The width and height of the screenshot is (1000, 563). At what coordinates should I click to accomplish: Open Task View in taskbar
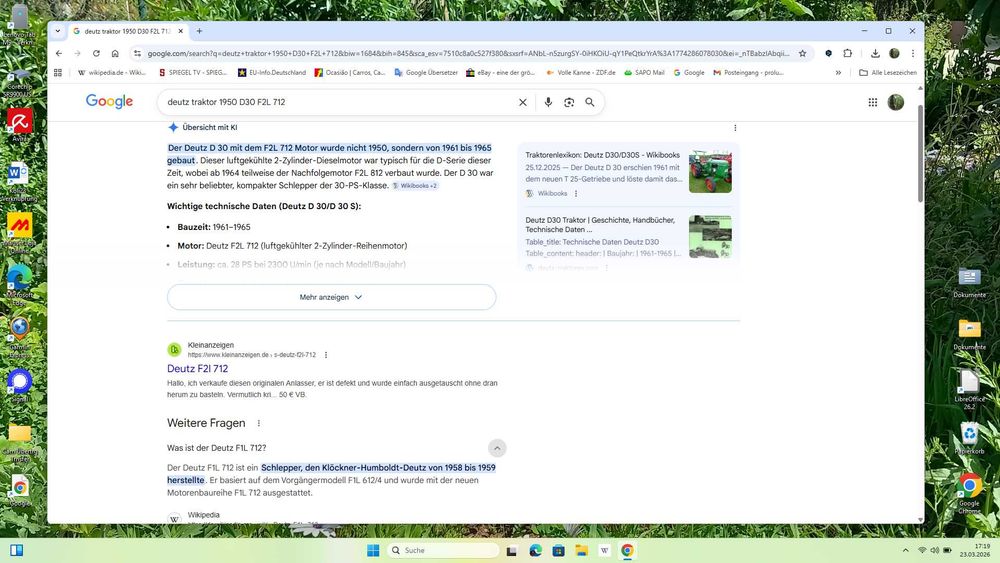[x=511, y=550]
